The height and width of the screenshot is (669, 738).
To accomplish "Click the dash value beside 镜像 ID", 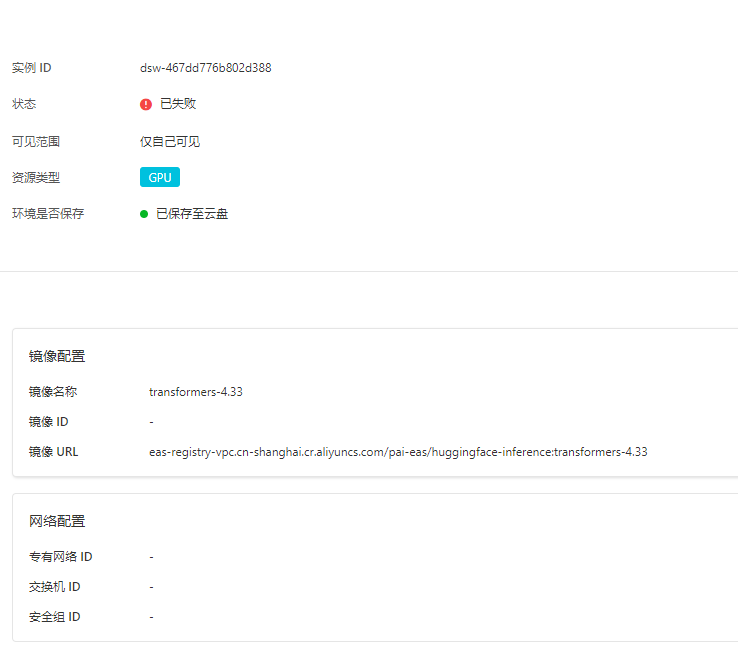I will pos(152,422).
